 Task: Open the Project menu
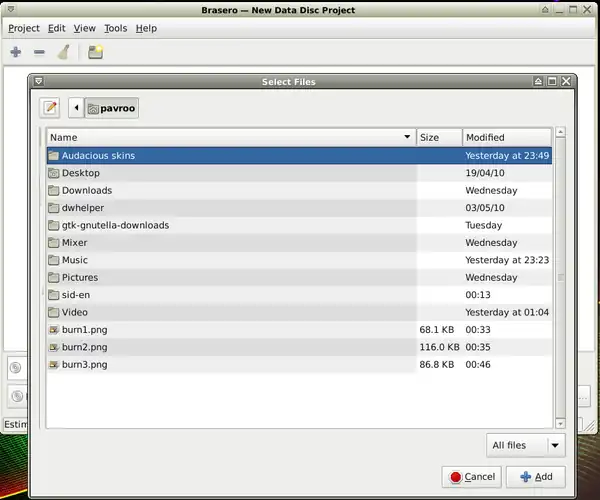[24, 28]
